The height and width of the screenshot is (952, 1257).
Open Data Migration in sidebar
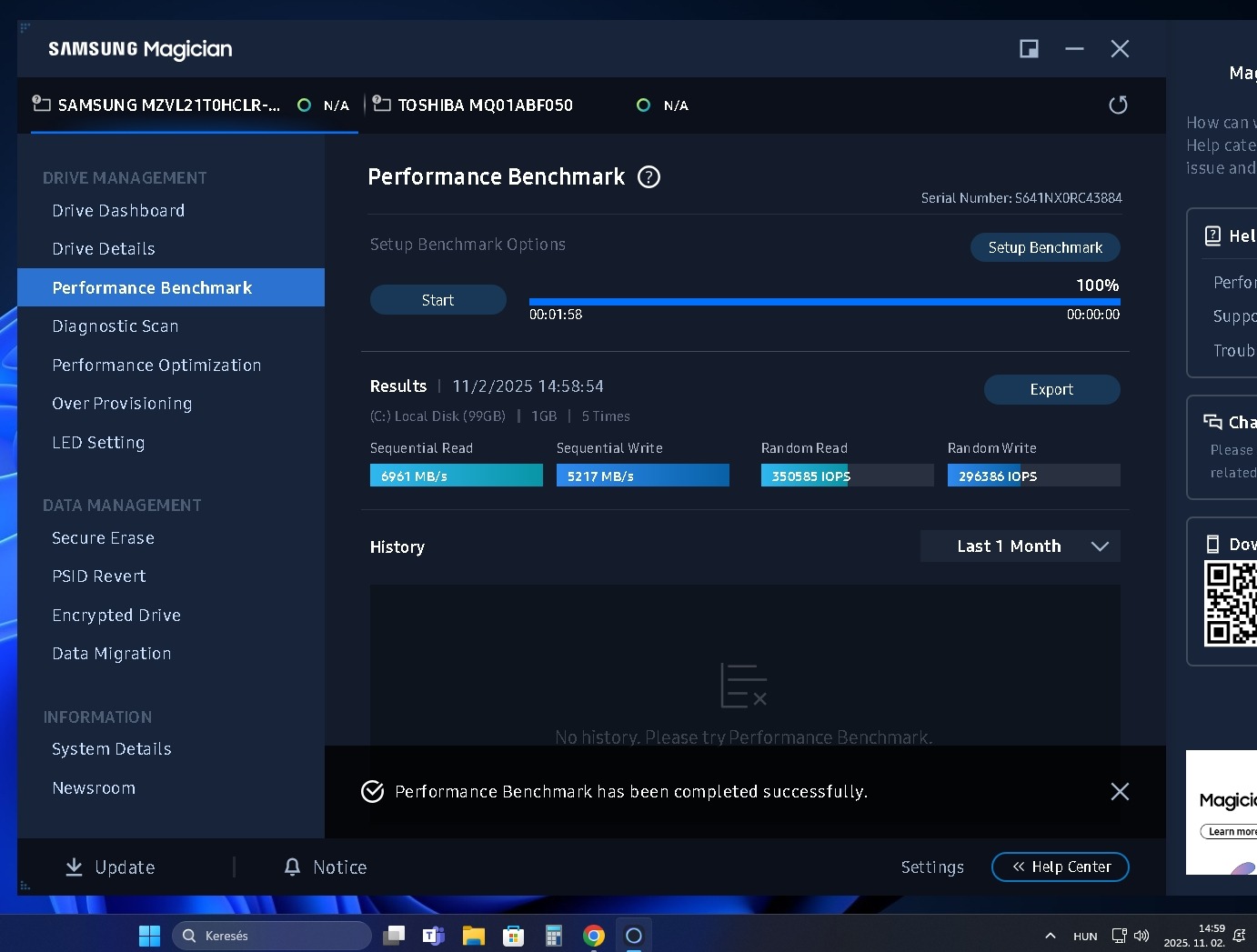tap(112, 654)
